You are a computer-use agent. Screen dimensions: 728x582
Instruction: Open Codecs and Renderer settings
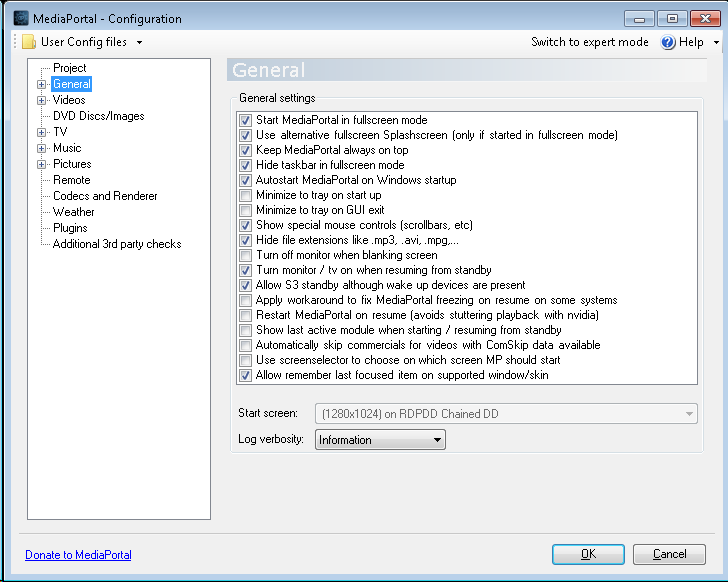[105, 196]
